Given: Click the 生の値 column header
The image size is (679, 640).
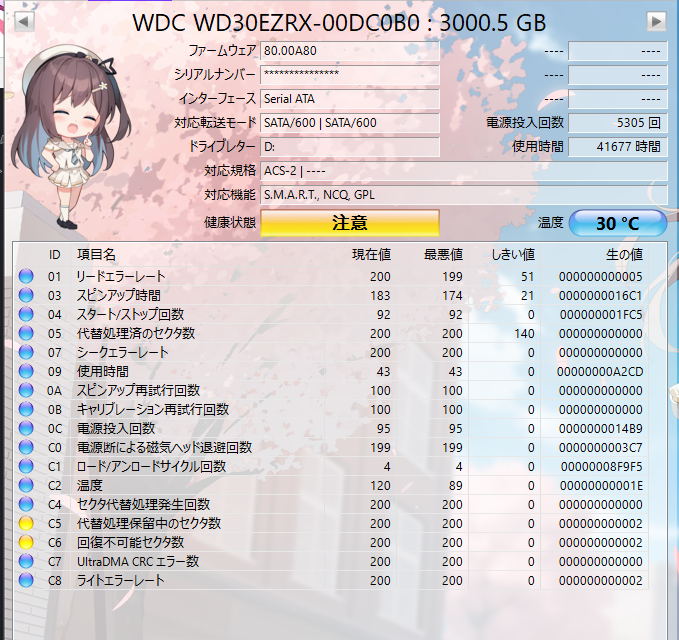Looking at the screenshot, I should [624, 255].
